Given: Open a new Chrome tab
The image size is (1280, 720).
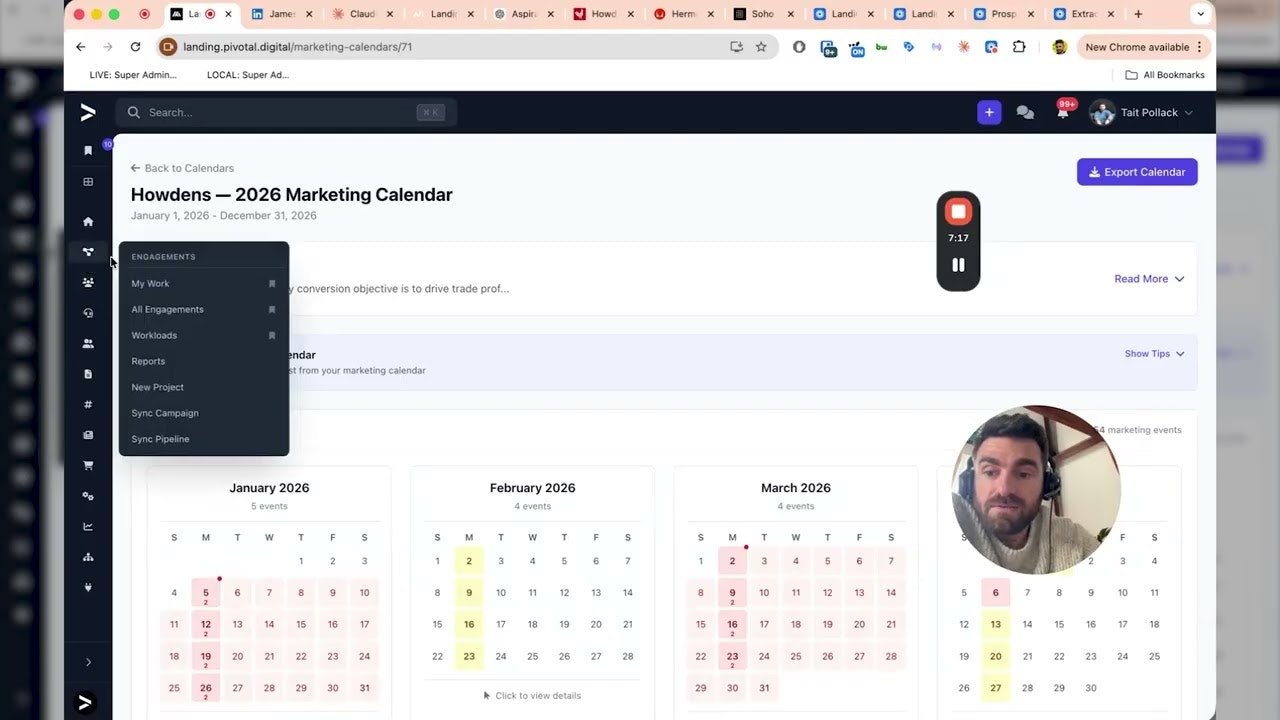Looking at the screenshot, I should tap(1138, 14).
